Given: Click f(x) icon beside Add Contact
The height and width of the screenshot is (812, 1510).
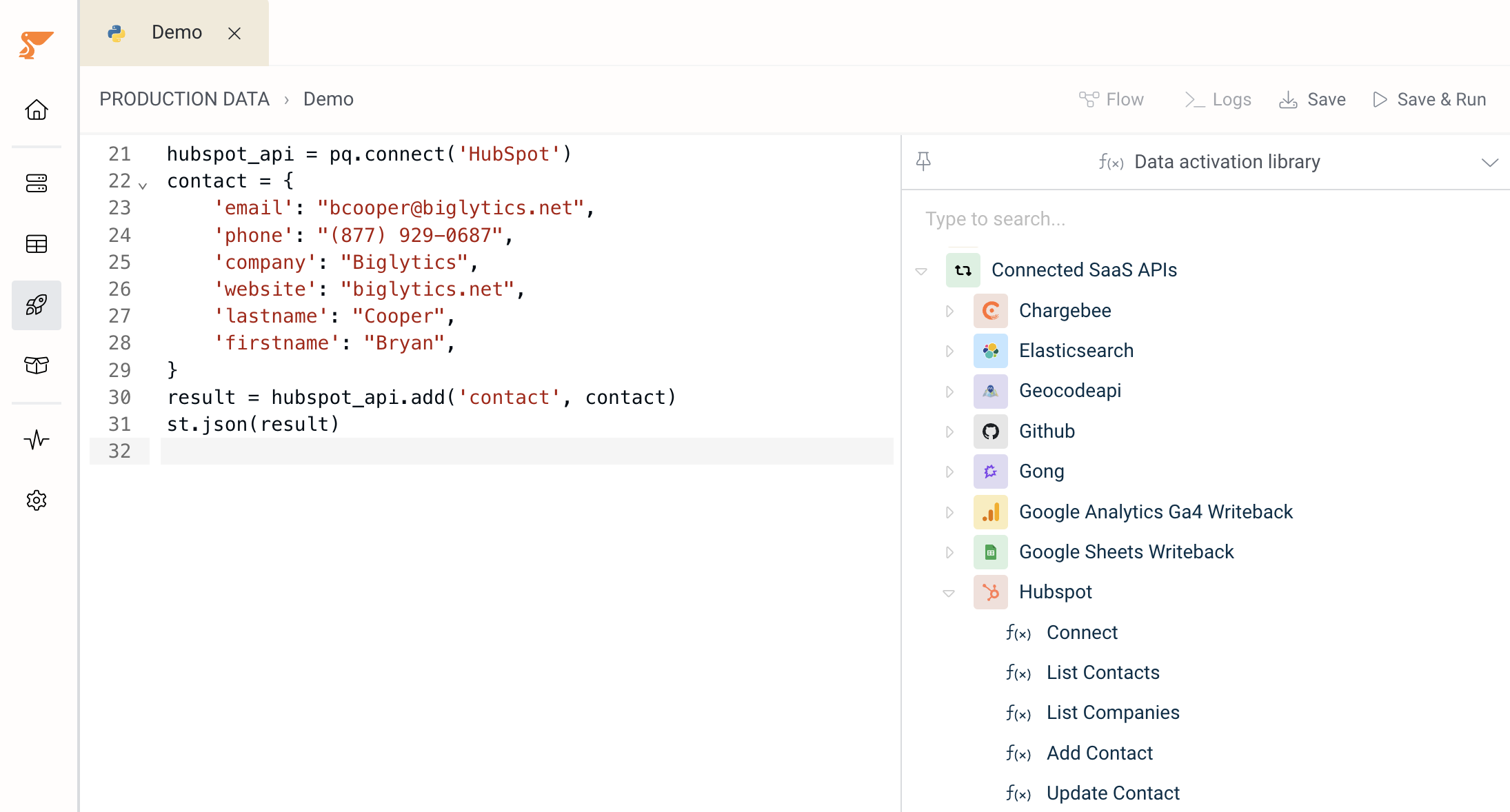Looking at the screenshot, I should [1018, 753].
